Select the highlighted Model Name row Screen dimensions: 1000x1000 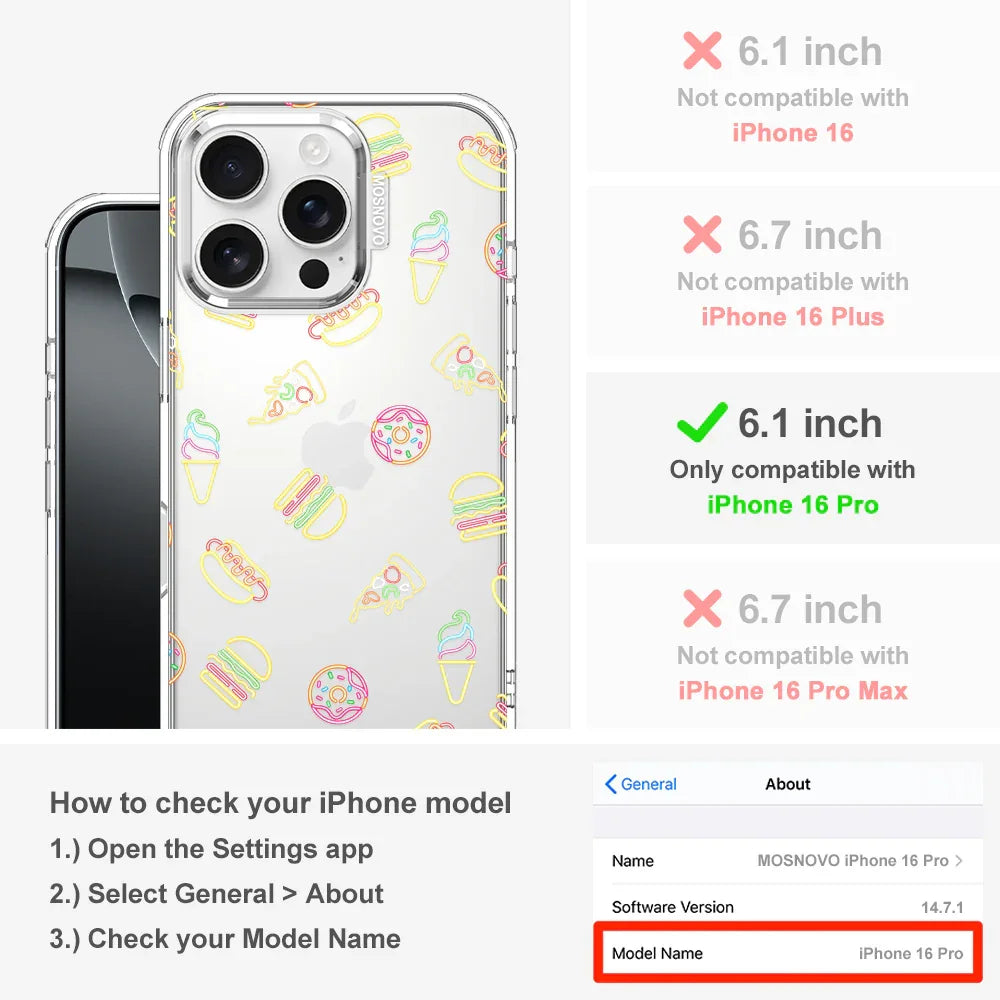tap(788, 953)
